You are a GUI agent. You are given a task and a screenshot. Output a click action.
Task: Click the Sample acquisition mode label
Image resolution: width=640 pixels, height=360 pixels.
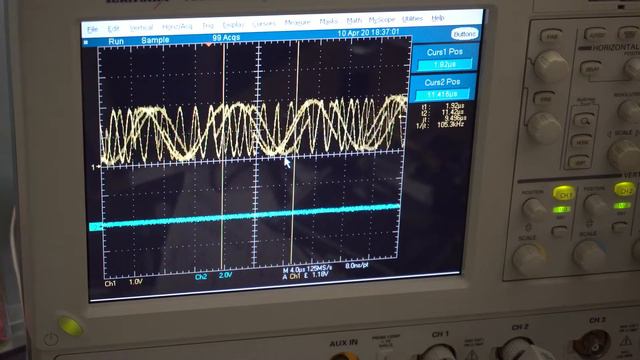click(155, 40)
